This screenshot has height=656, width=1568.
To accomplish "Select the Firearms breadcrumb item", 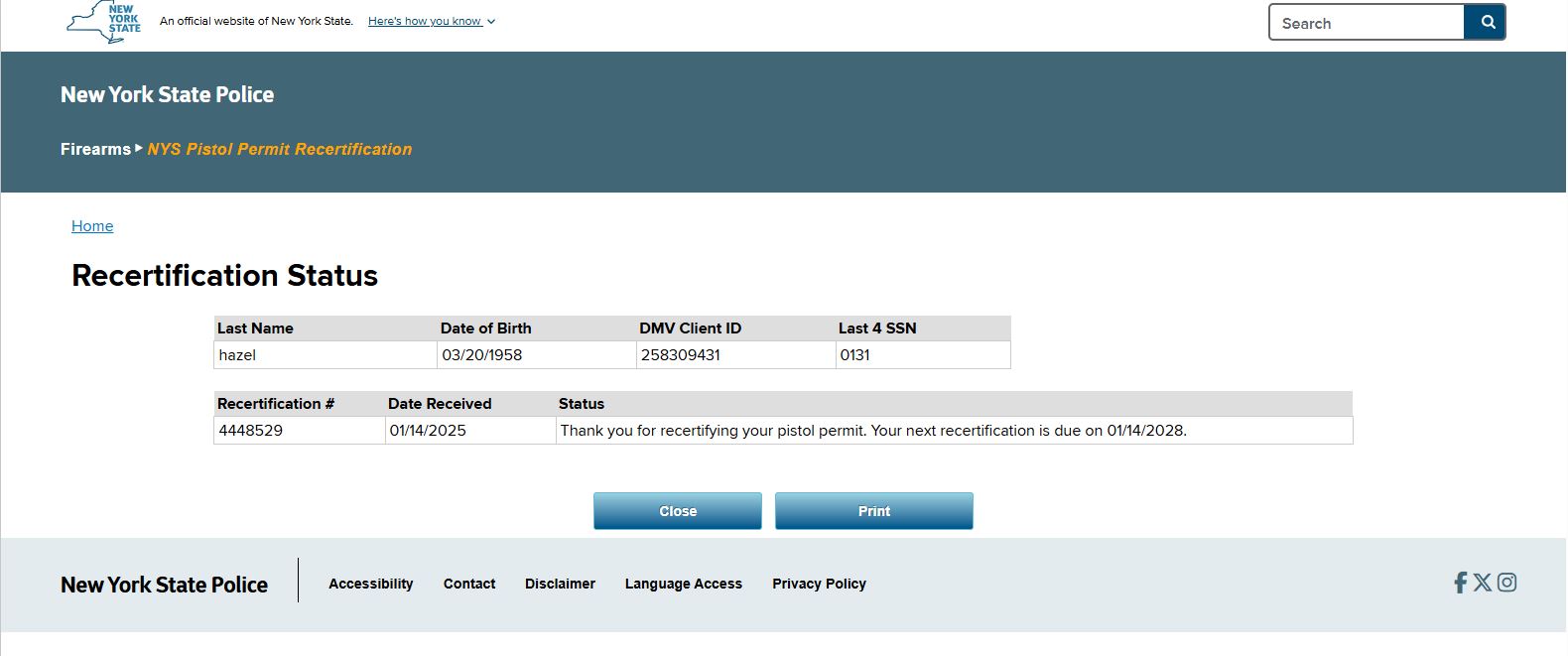I will (x=95, y=149).
